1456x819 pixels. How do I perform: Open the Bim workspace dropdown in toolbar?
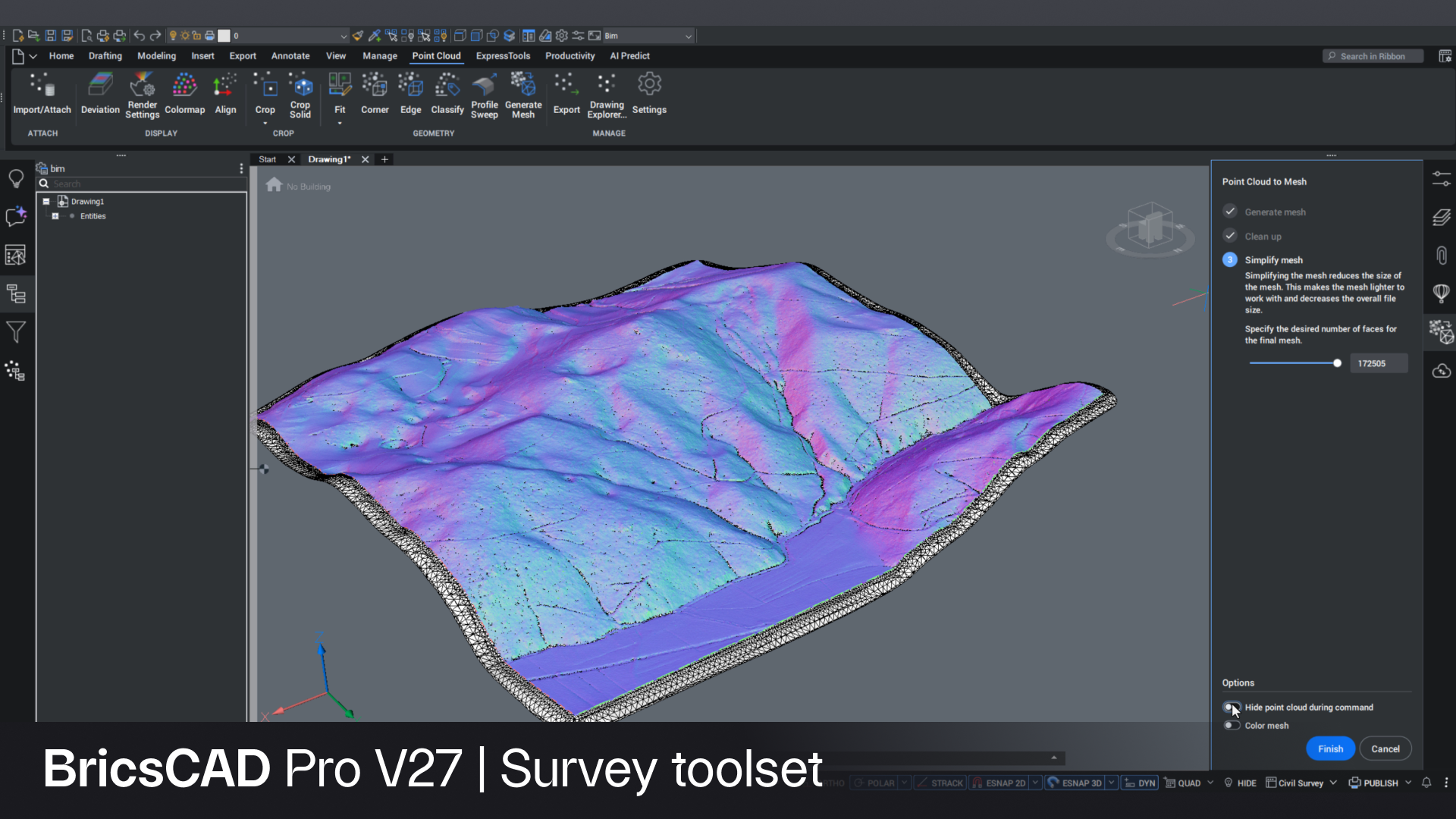(648, 36)
